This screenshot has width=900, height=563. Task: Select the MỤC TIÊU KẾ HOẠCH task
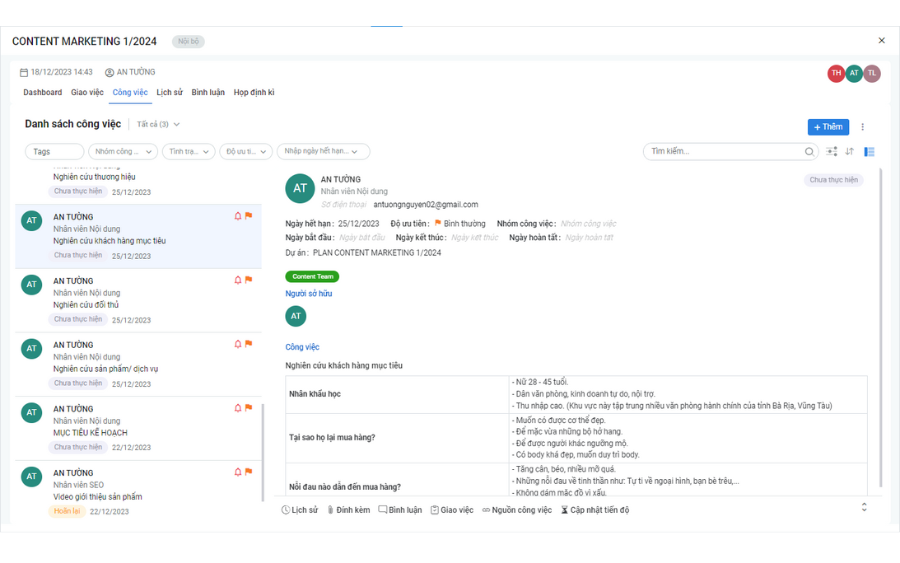pyautogui.click(x=138, y=428)
